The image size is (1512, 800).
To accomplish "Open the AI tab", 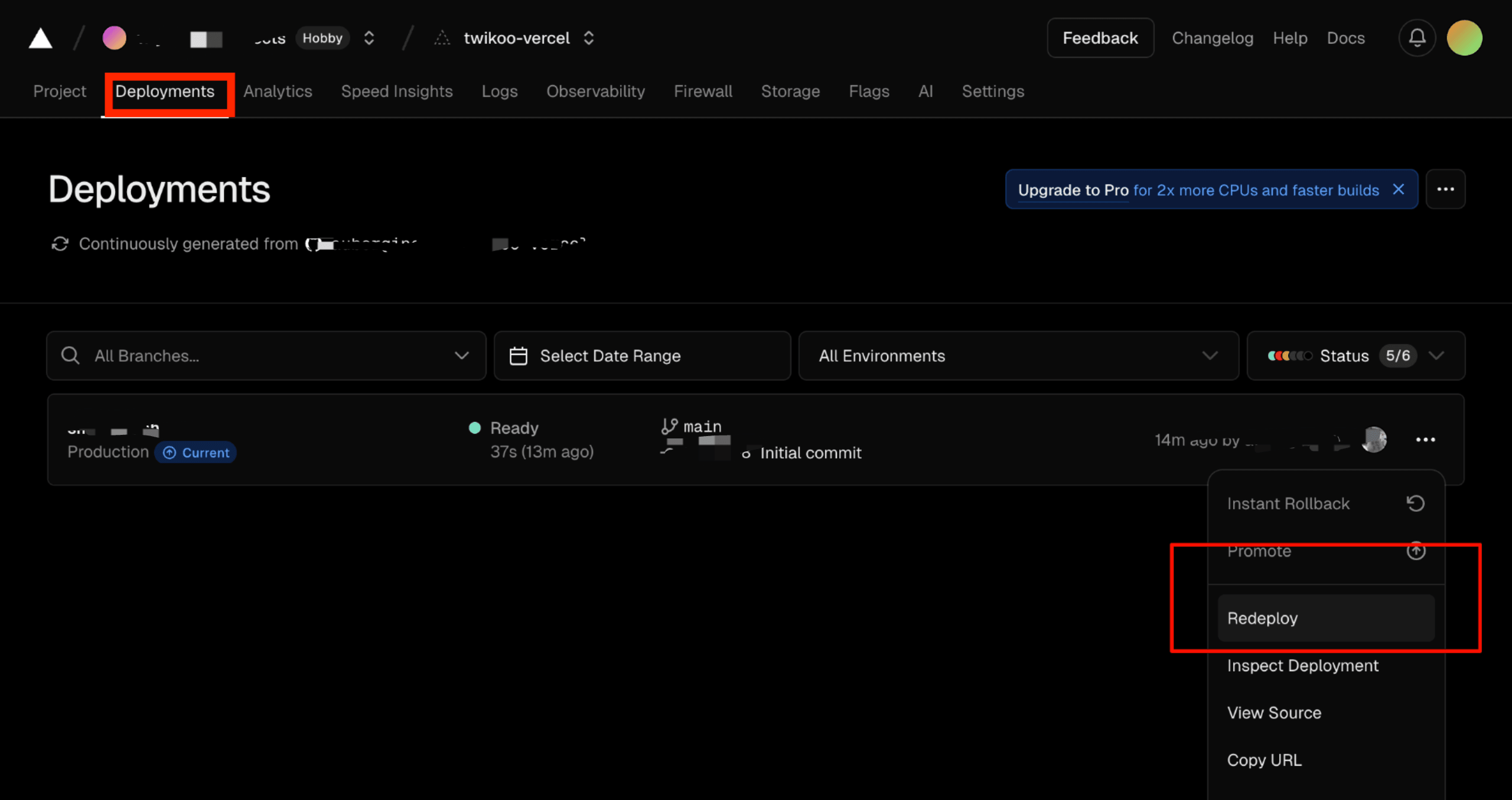I will [x=926, y=92].
